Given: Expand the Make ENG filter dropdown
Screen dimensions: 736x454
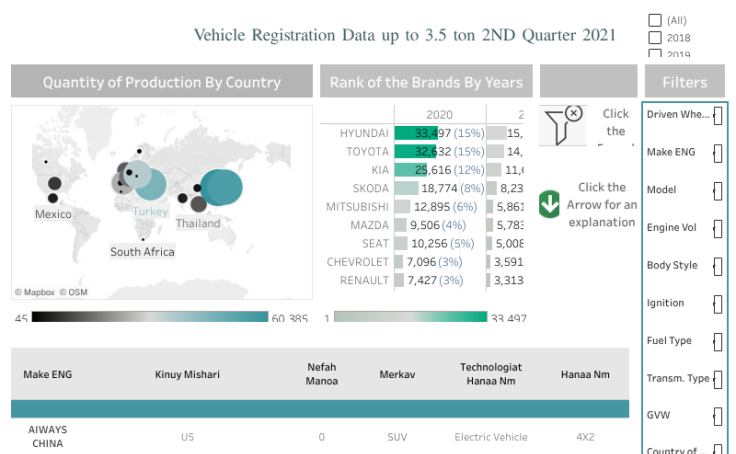Looking at the screenshot, I should click(718, 153).
